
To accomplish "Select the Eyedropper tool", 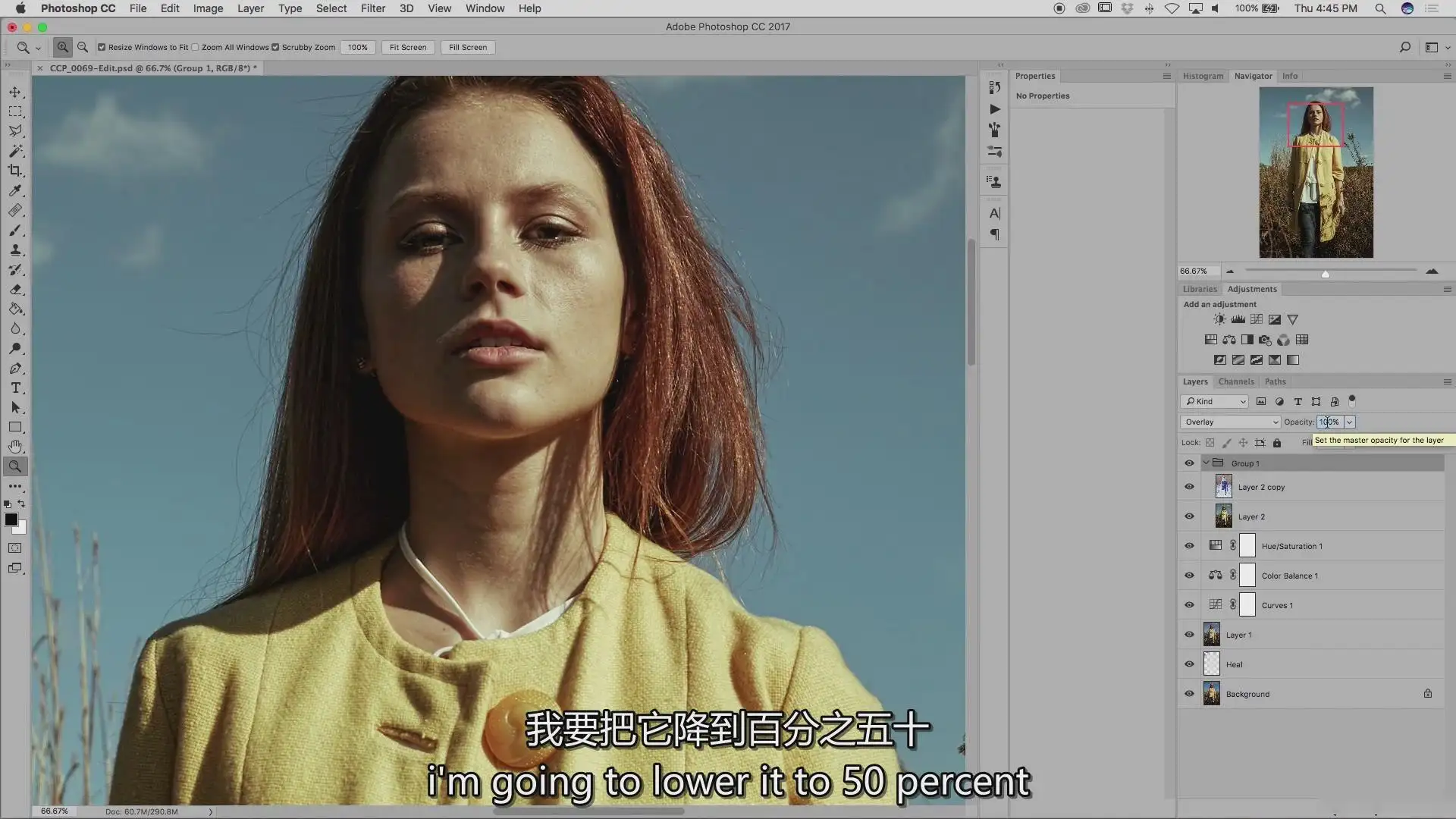I will 15,190.
